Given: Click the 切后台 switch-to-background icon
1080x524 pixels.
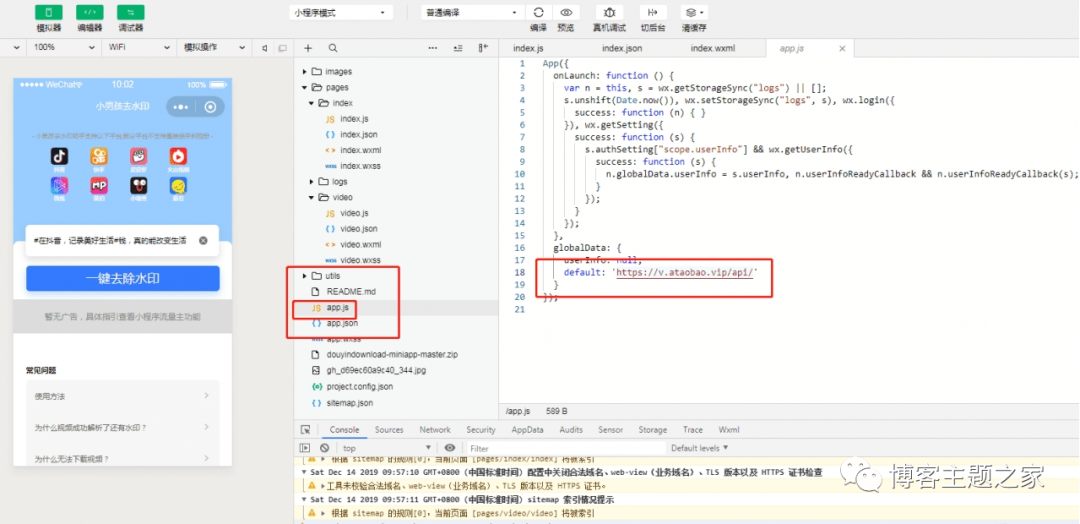Looking at the screenshot, I should pos(653,12).
